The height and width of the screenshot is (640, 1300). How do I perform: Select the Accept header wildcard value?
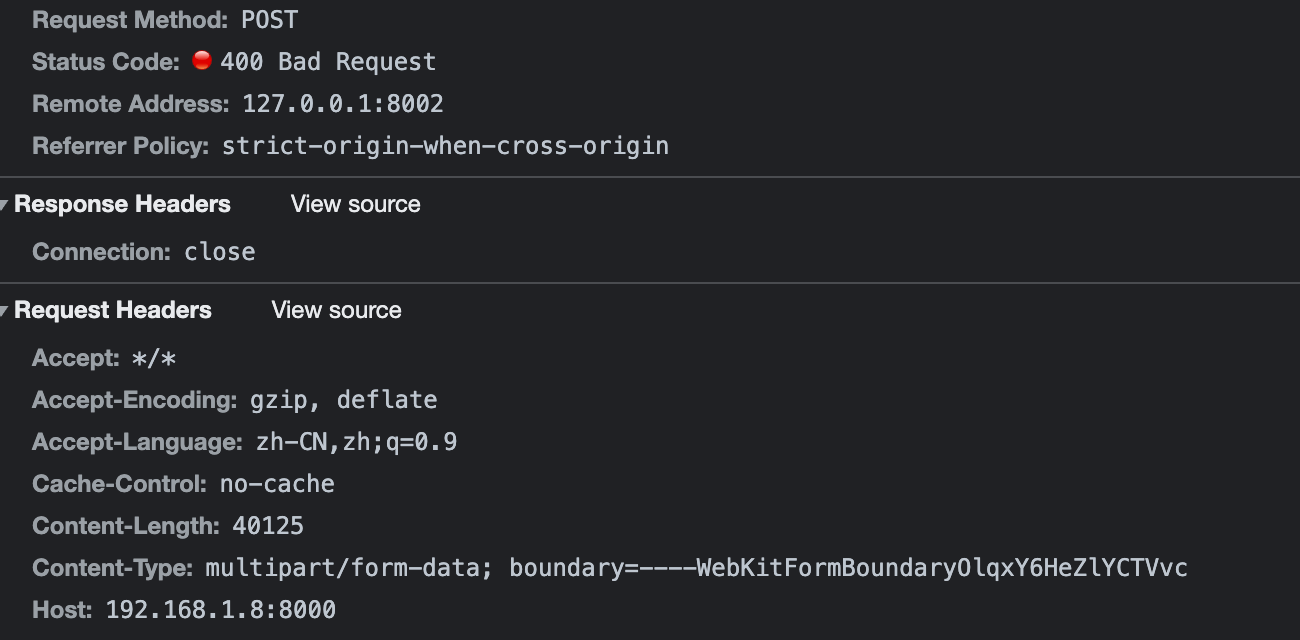pos(155,357)
